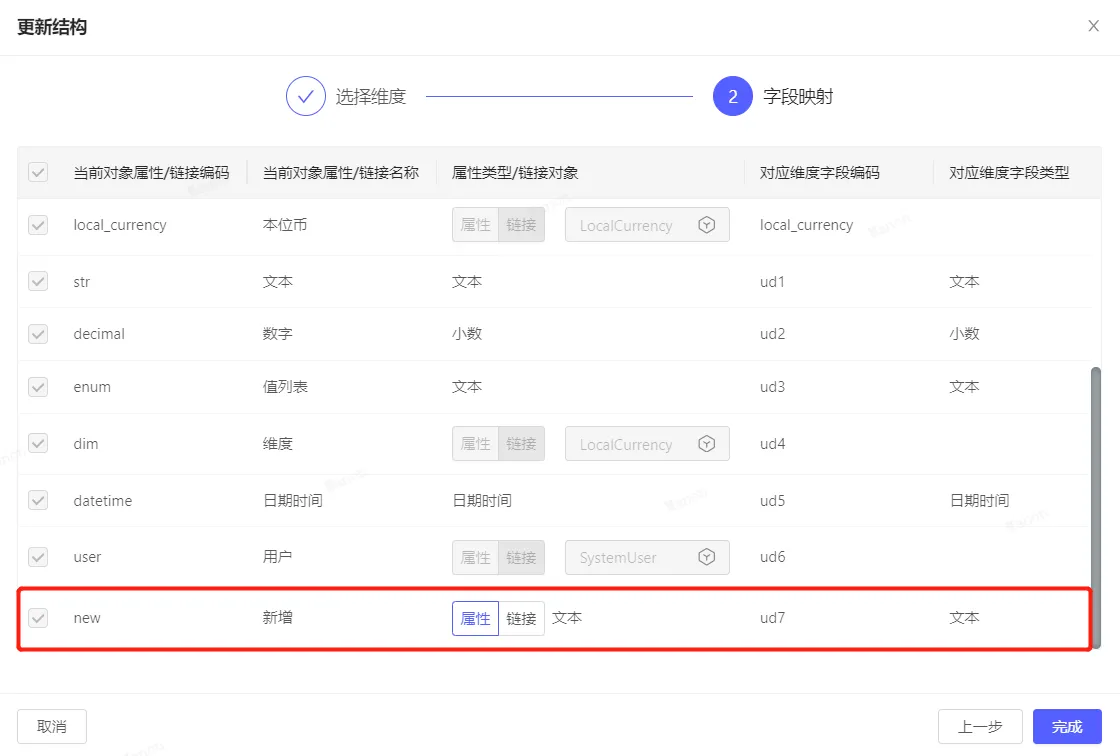Toggle checkbox for datetime row
Screen dimensions: 1120x756
(x=38, y=500)
